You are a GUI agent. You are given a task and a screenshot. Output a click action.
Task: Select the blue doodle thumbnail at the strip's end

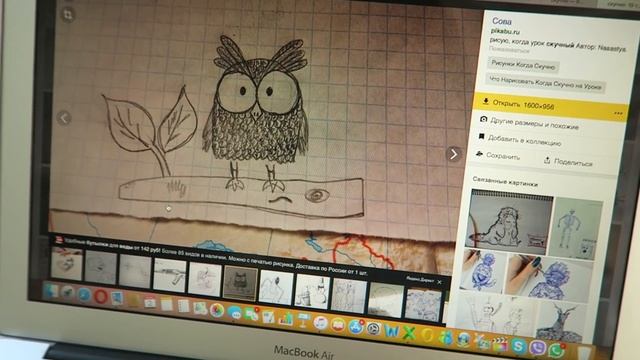[x=423, y=305]
